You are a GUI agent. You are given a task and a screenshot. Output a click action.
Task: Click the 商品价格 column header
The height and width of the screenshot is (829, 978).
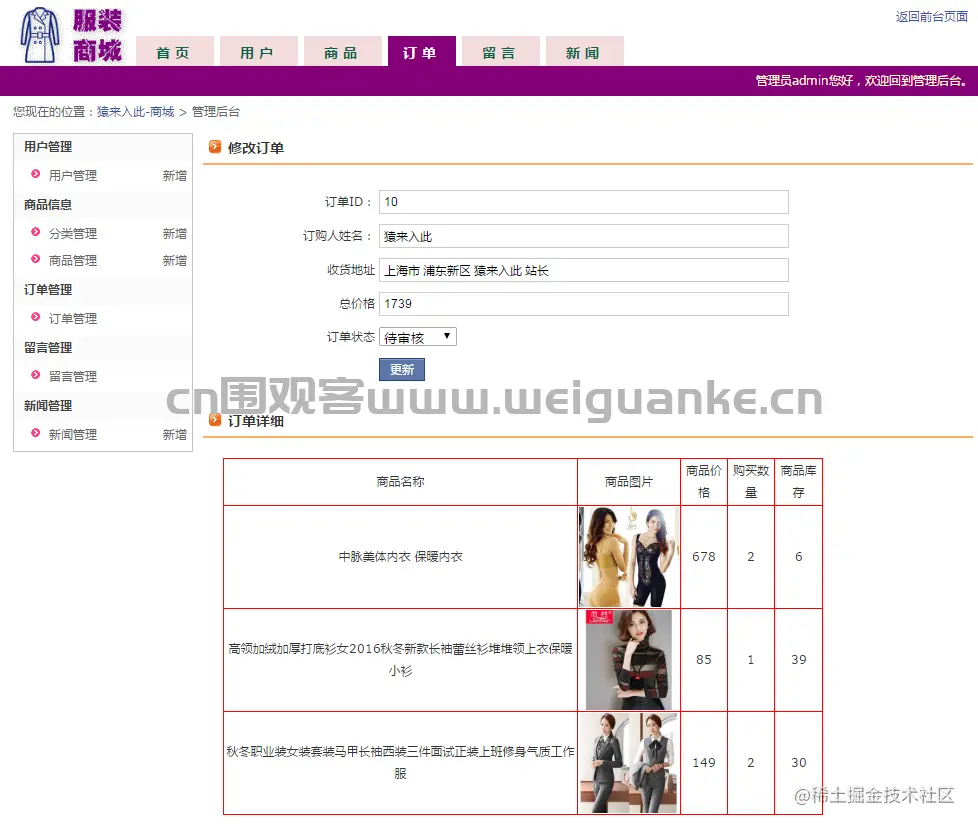tap(704, 482)
